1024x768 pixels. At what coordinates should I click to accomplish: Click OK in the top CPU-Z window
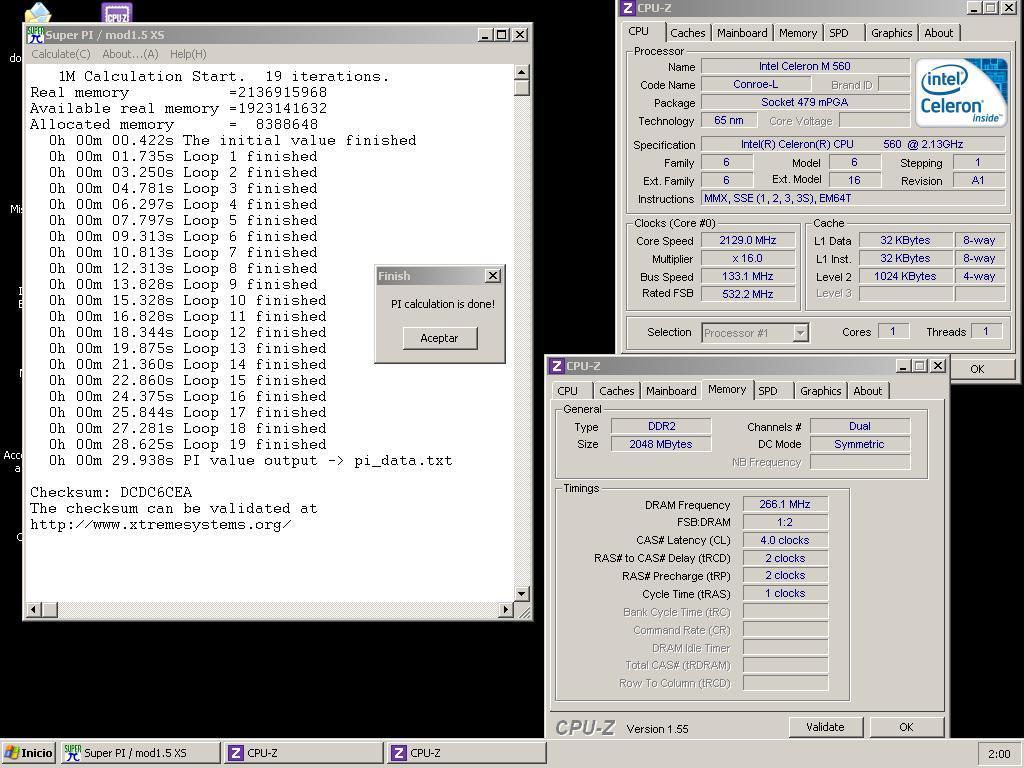click(x=977, y=369)
